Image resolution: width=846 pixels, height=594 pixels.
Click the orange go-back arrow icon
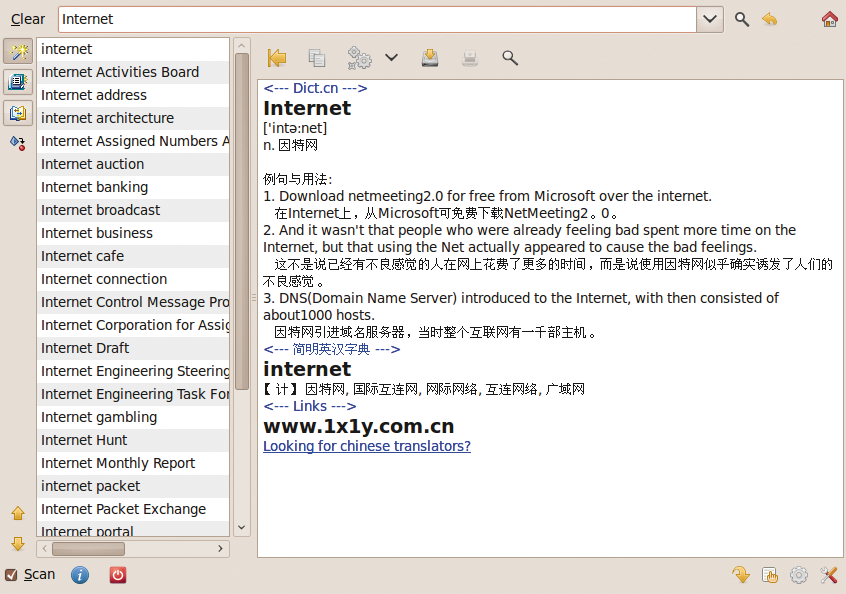(770, 19)
